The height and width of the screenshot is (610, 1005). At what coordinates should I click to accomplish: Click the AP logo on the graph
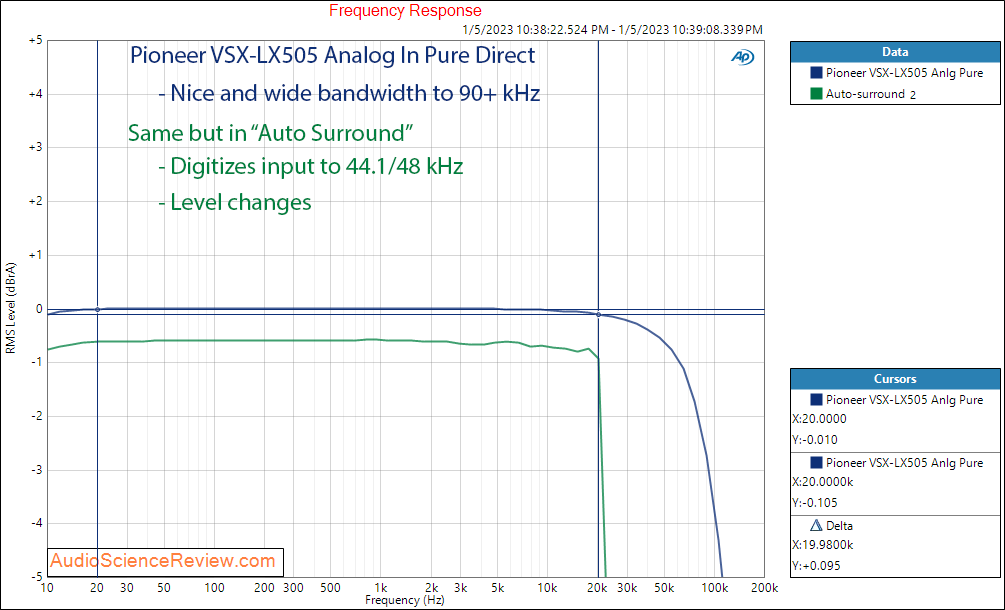[x=743, y=57]
